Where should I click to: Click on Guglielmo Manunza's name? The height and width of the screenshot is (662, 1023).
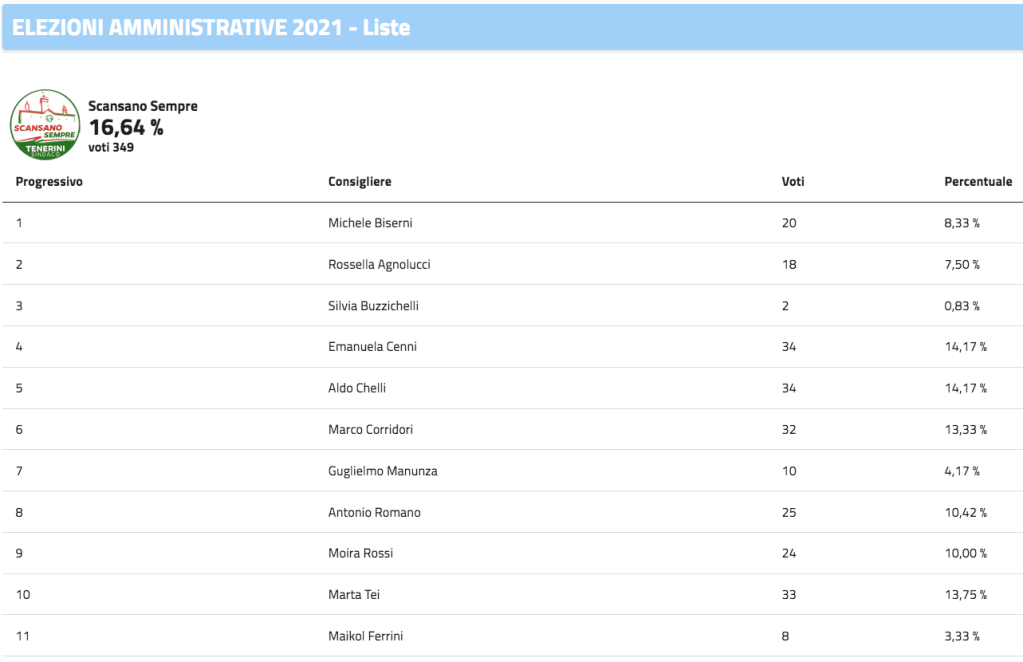[x=382, y=471]
